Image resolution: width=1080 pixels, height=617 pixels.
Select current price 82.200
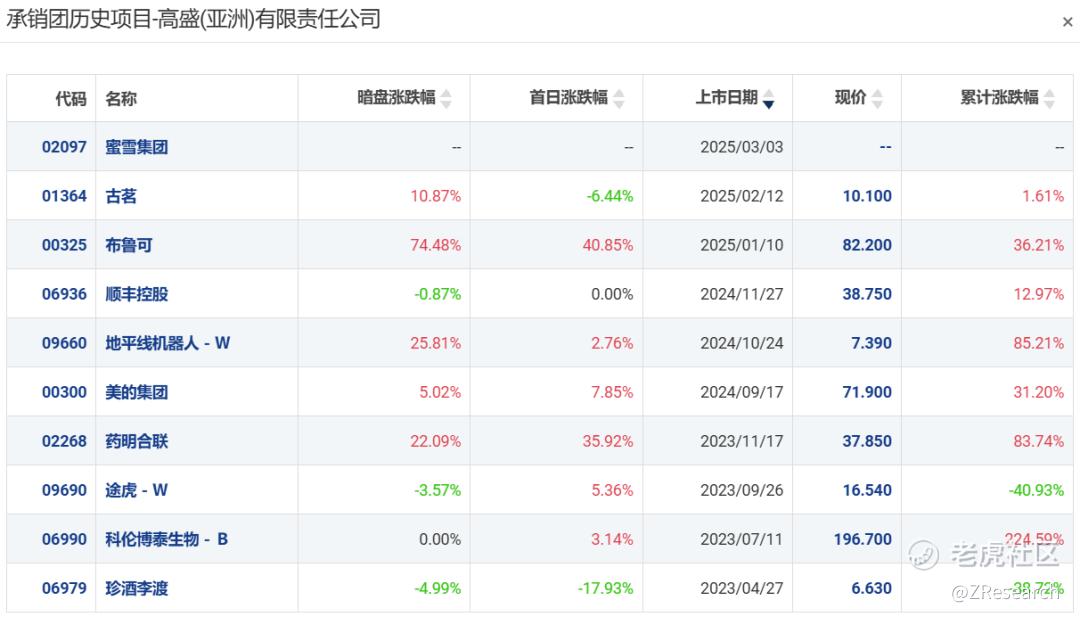pyautogui.click(x=867, y=244)
